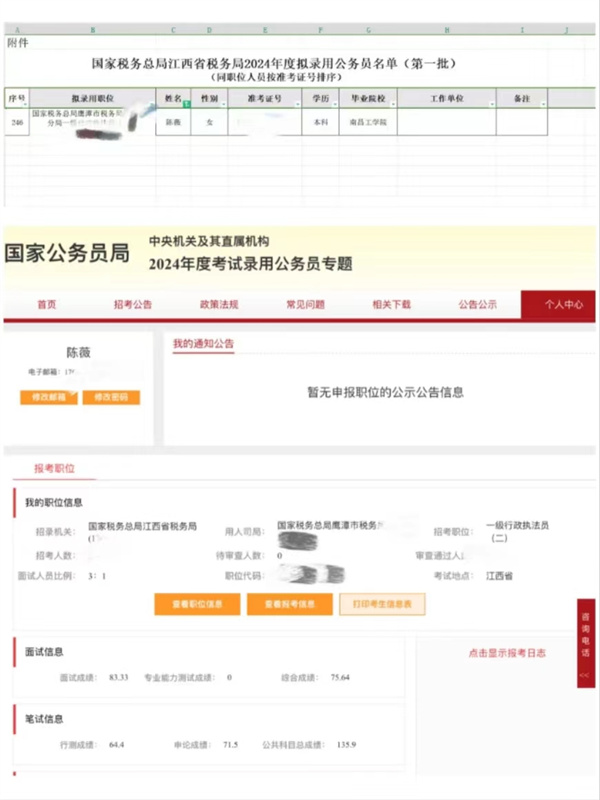Image resolution: width=600 pixels, height=800 pixels.
Task: Open the 姓名 column filter dropdown
Action: click(x=187, y=104)
